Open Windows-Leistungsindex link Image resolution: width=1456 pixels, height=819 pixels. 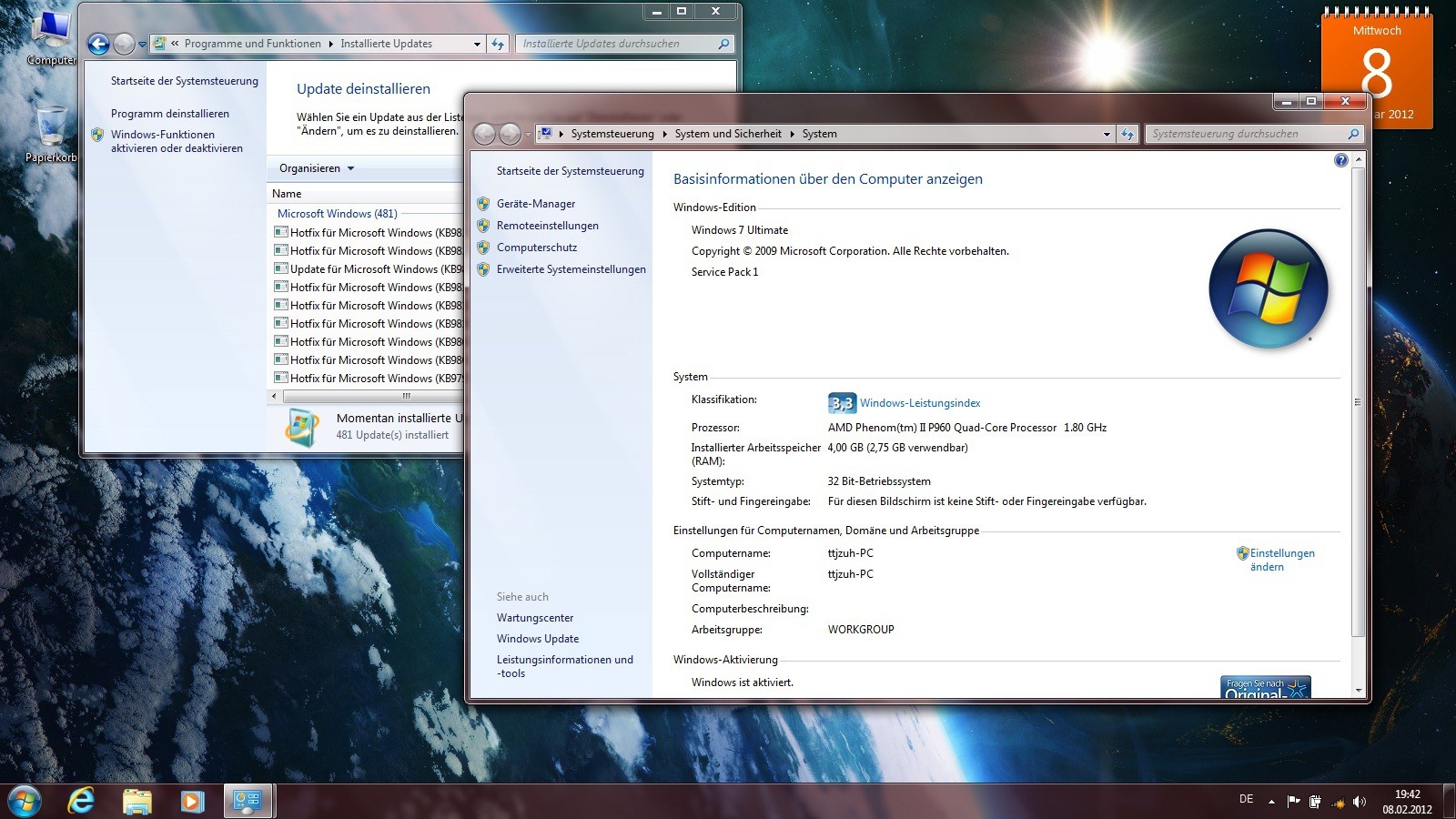tap(920, 403)
